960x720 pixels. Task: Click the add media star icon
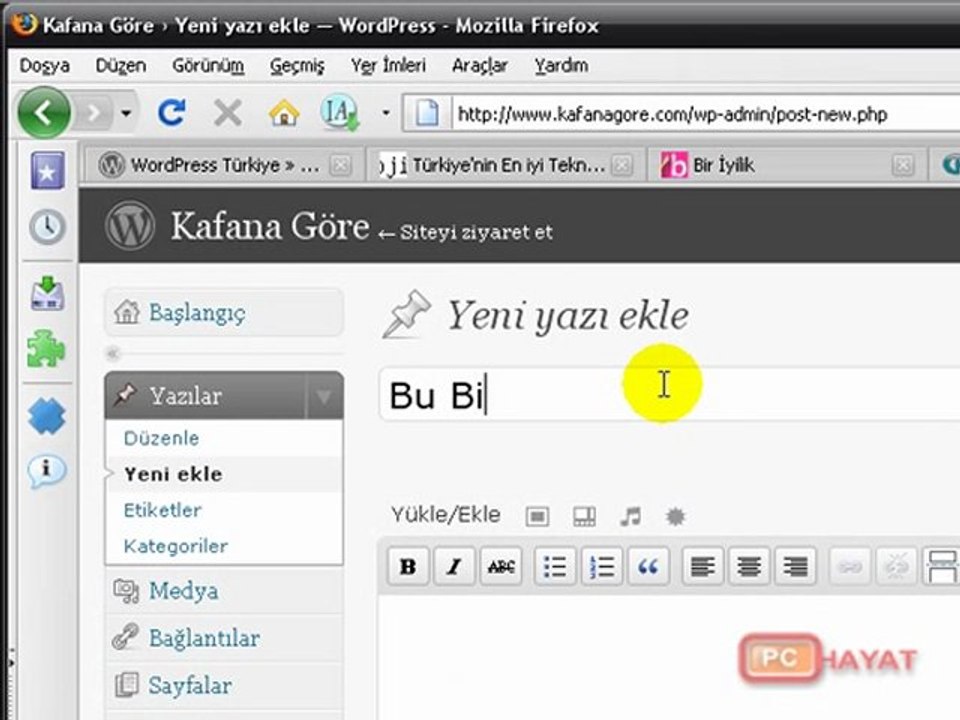point(675,517)
